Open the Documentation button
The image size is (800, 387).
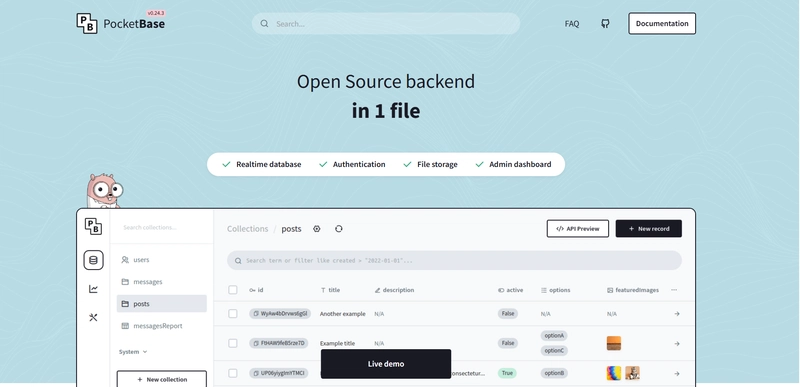coord(662,23)
